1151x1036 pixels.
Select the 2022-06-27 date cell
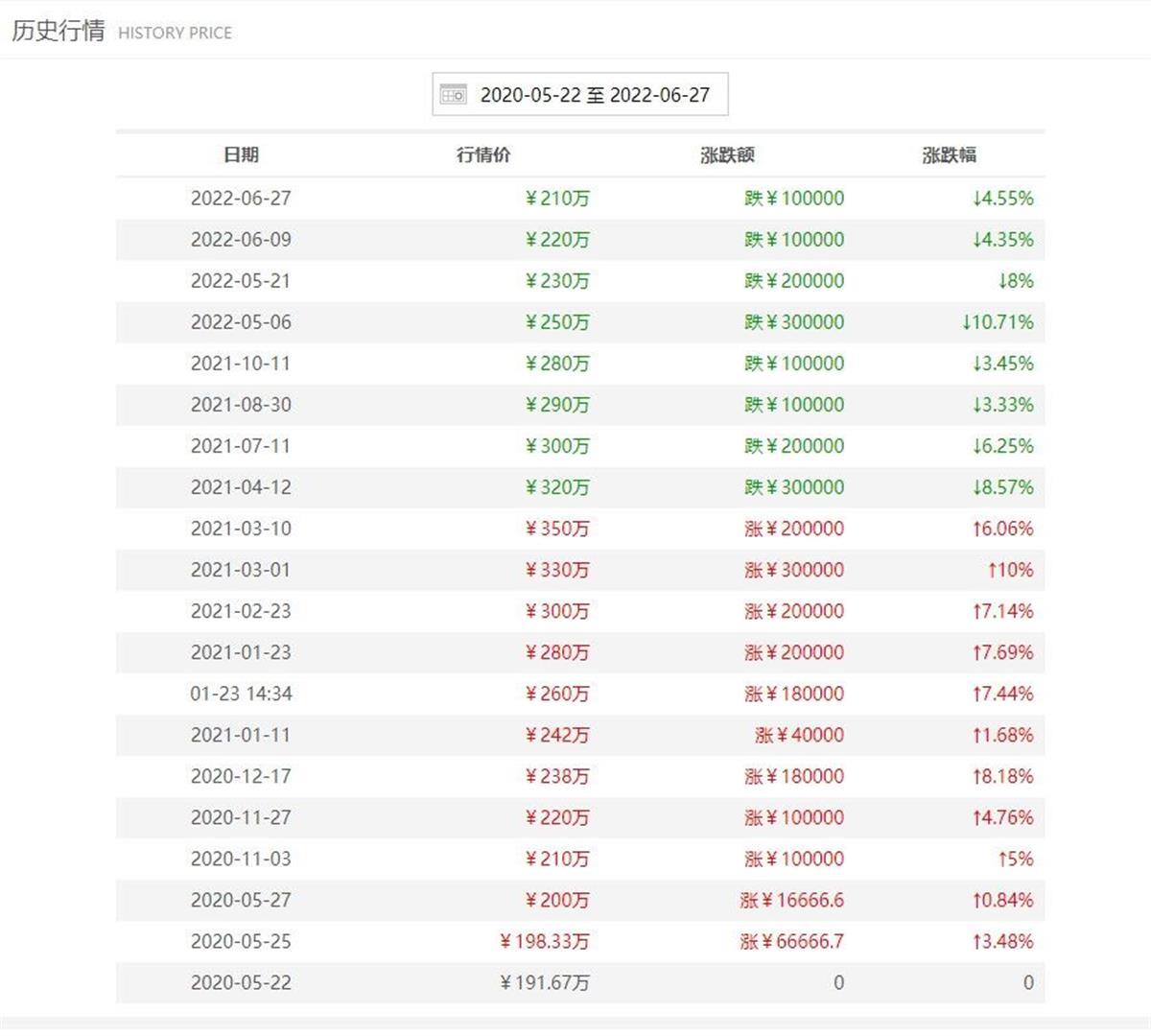(x=241, y=199)
